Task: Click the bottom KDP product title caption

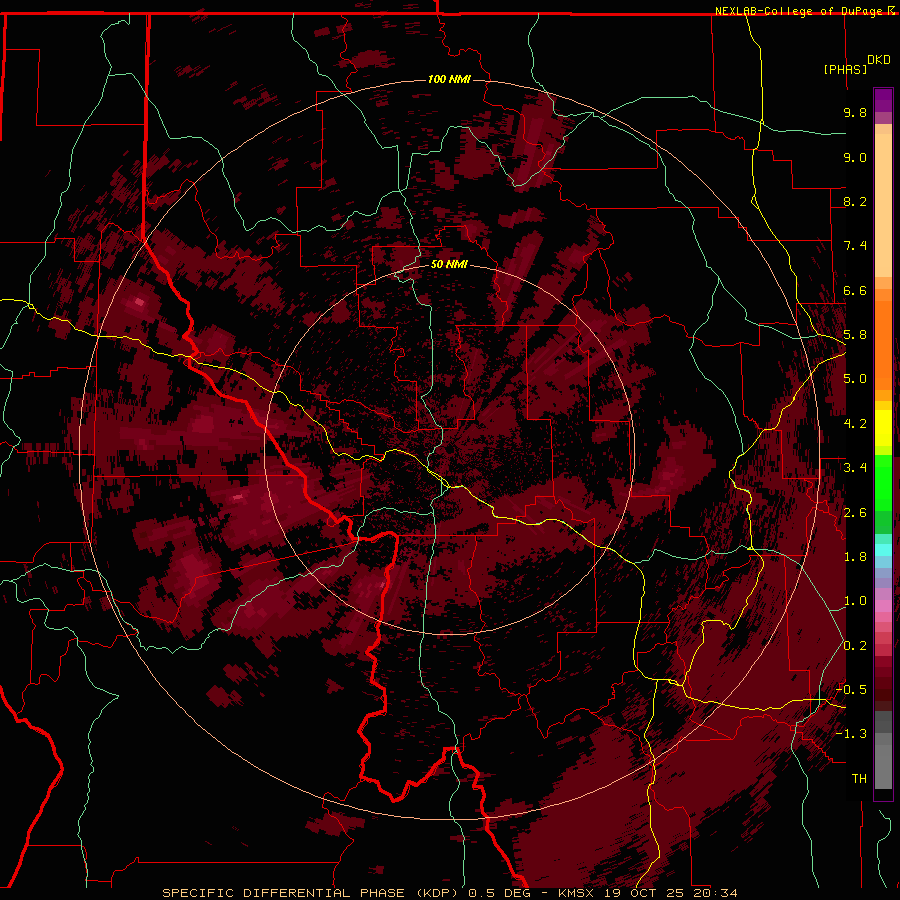Action: pos(450,893)
